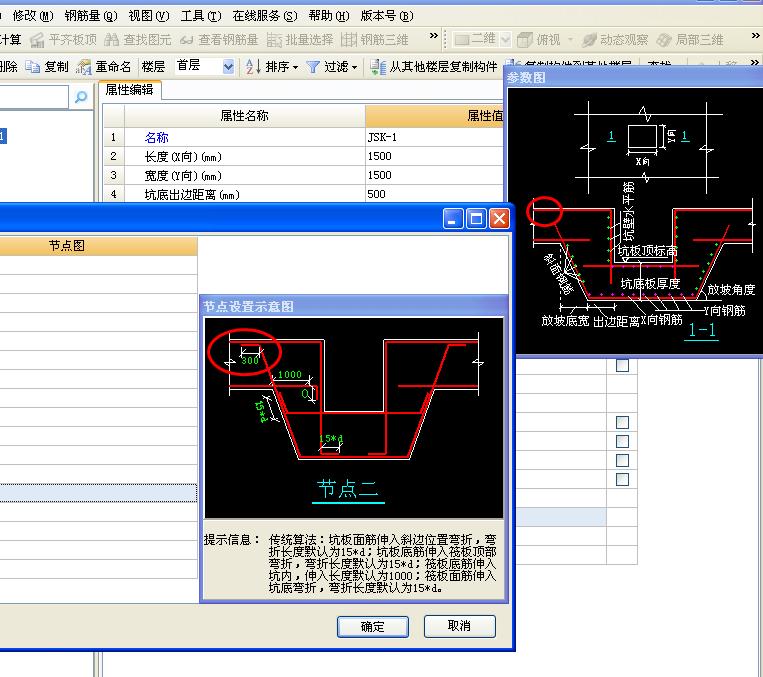
Task: Open the 在线服务(S) menu
Action: pos(265,16)
